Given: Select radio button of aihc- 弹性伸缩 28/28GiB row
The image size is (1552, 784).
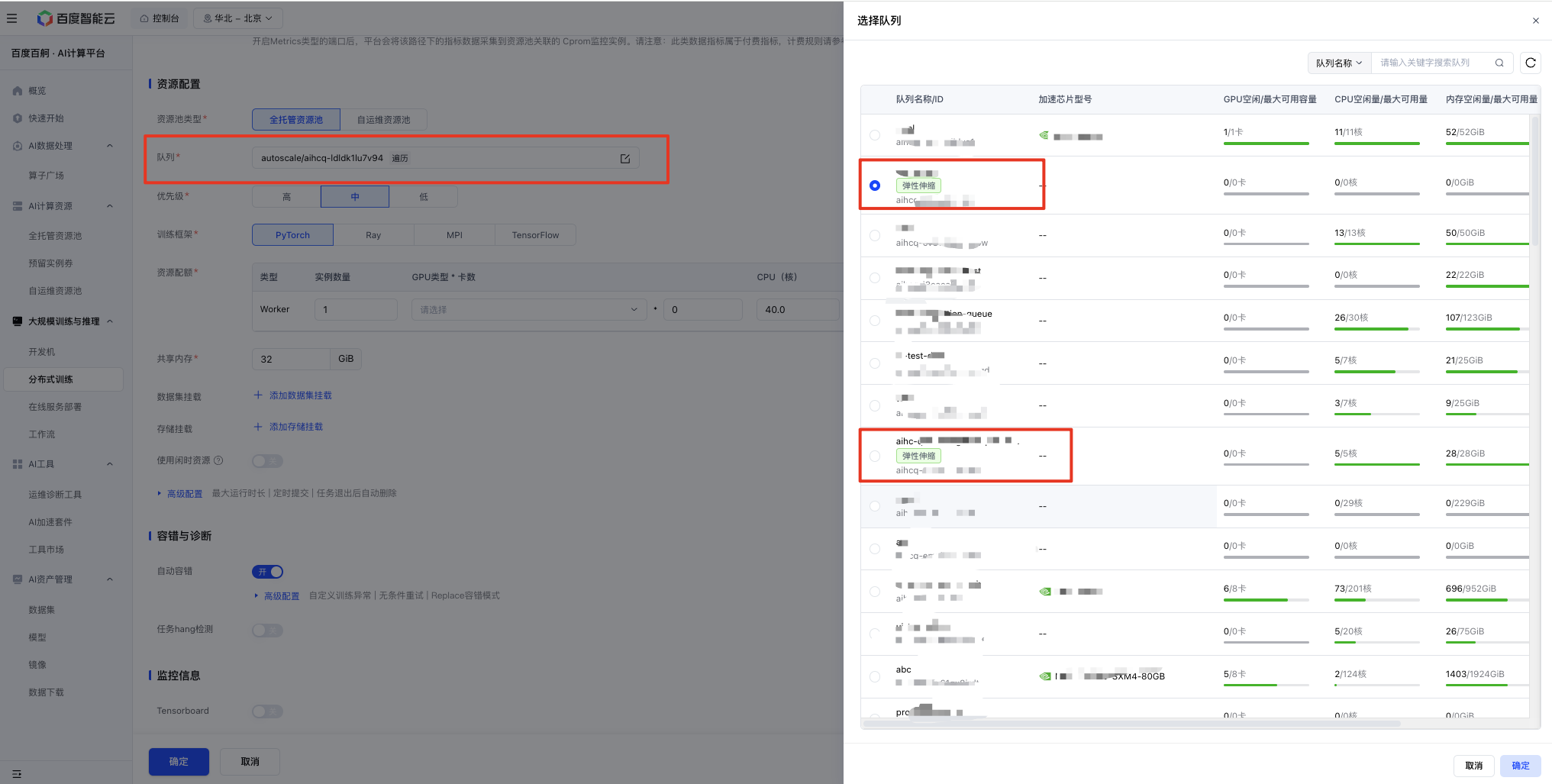Looking at the screenshot, I should (x=875, y=456).
